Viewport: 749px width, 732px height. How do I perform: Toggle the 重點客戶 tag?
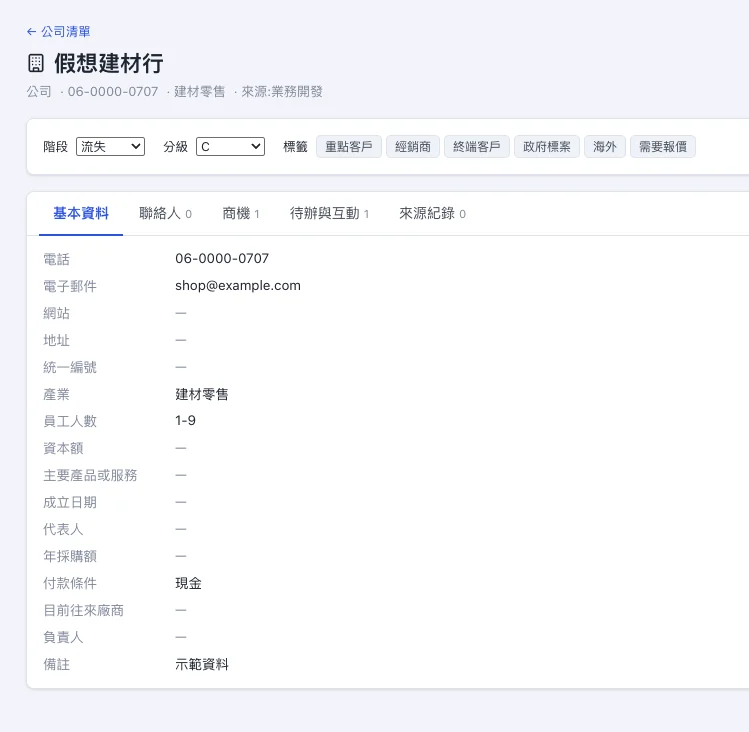click(349, 146)
